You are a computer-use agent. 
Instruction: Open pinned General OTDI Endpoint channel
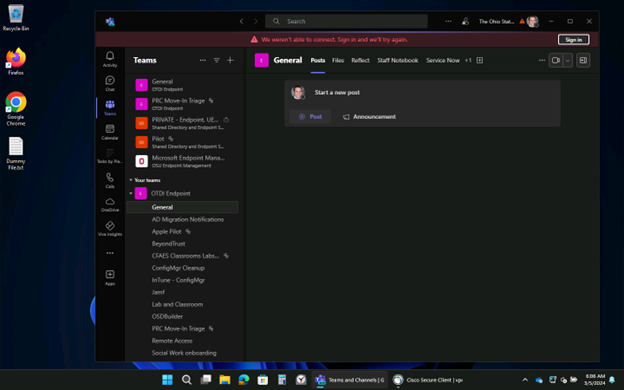(x=182, y=85)
